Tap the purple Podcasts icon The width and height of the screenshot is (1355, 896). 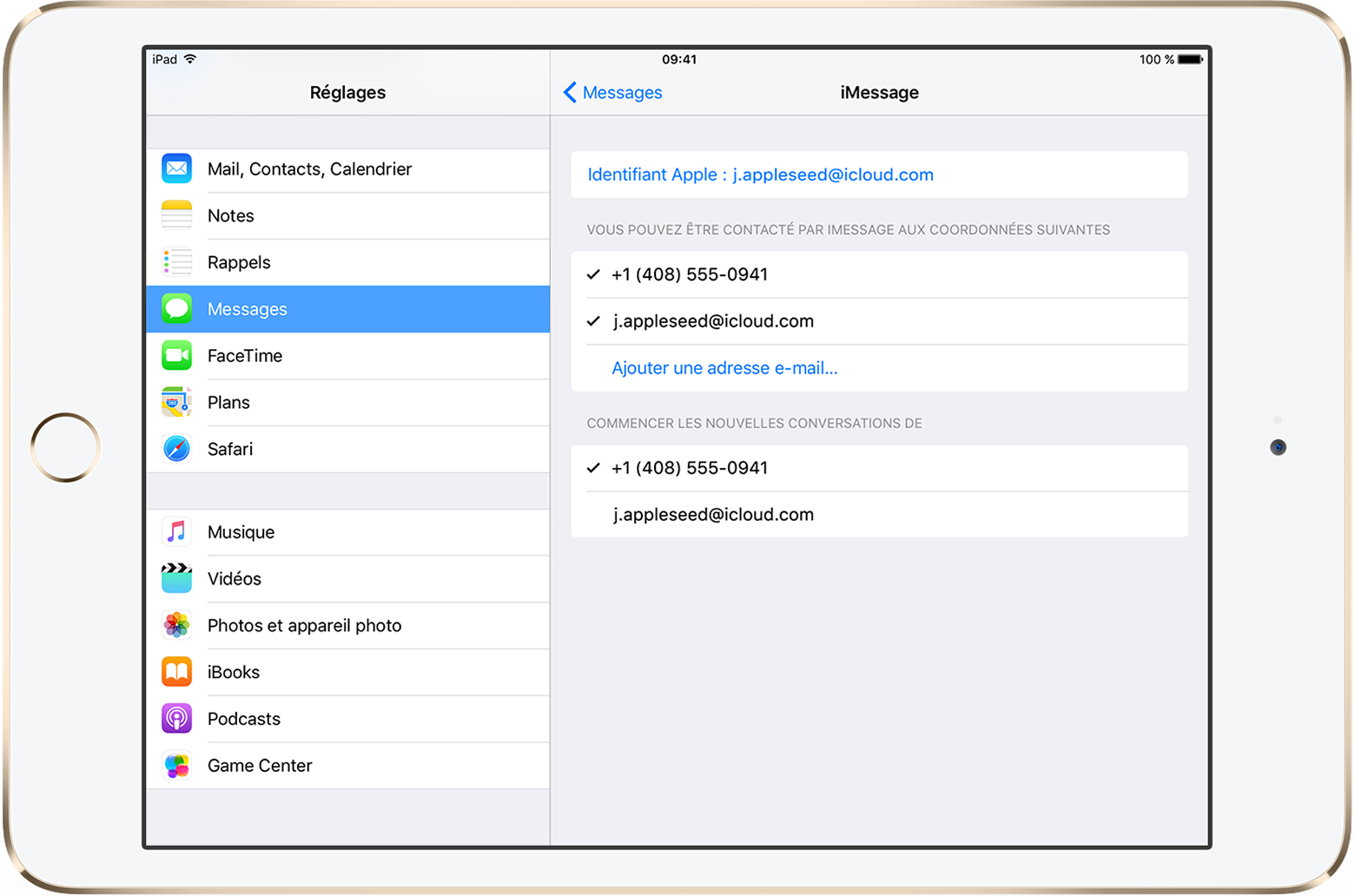(x=177, y=719)
